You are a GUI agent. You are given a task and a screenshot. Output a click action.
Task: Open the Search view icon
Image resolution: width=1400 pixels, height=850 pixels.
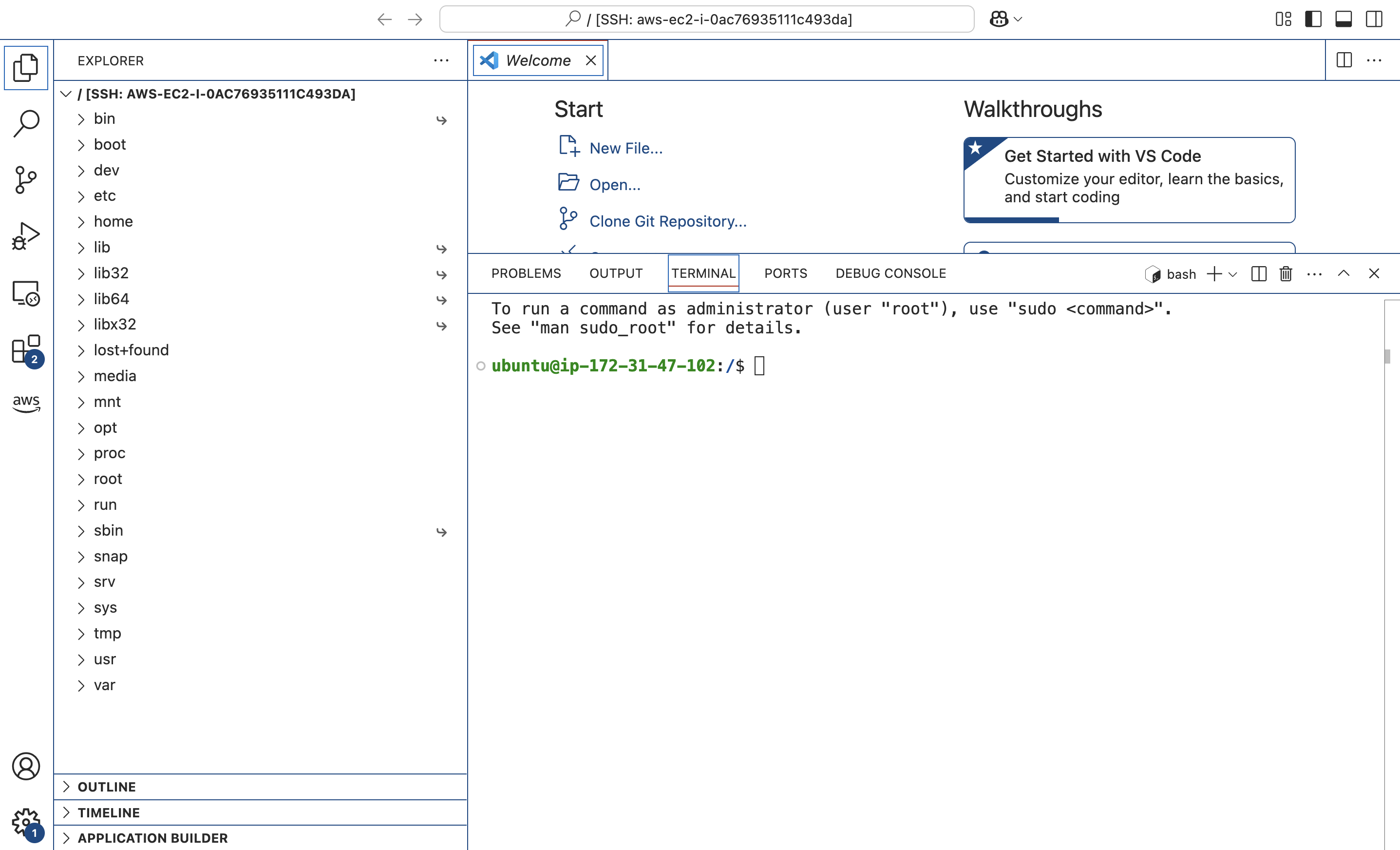click(25, 123)
